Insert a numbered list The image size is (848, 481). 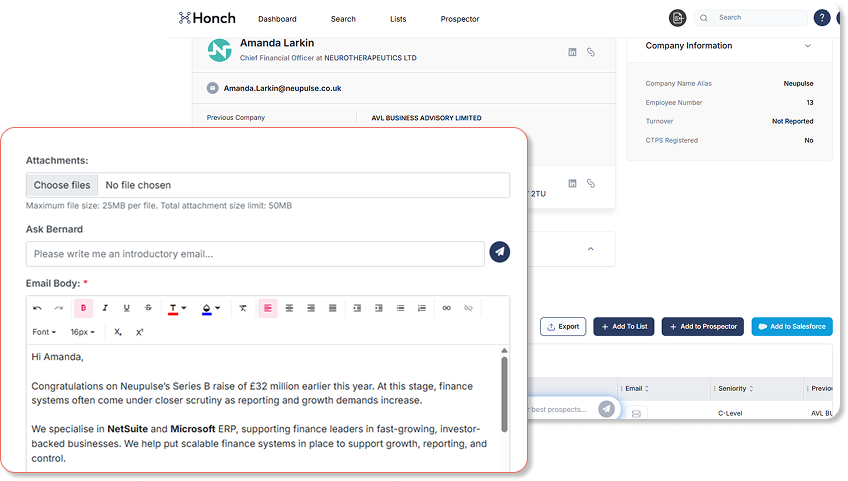tap(422, 308)
